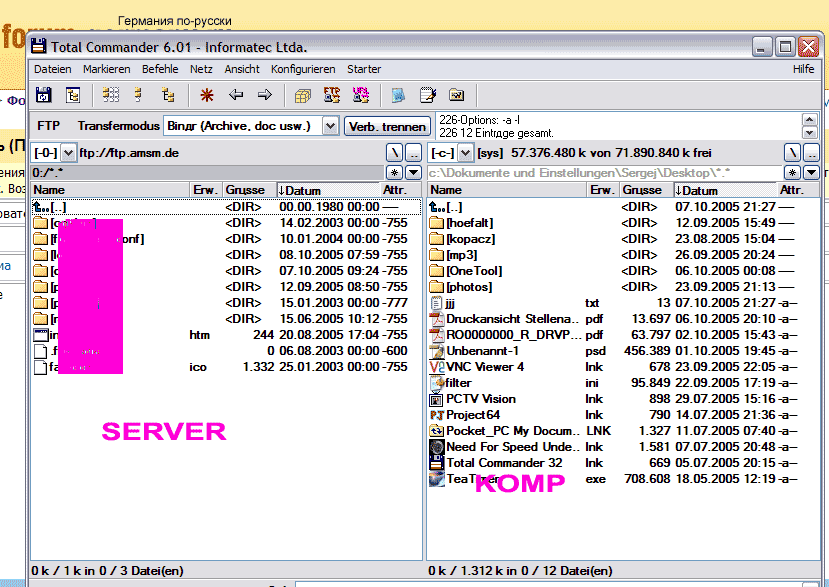Select the Druckansicht Stellena.. pdf file
The width and height of the screenshot is (829, 587).
613,319
